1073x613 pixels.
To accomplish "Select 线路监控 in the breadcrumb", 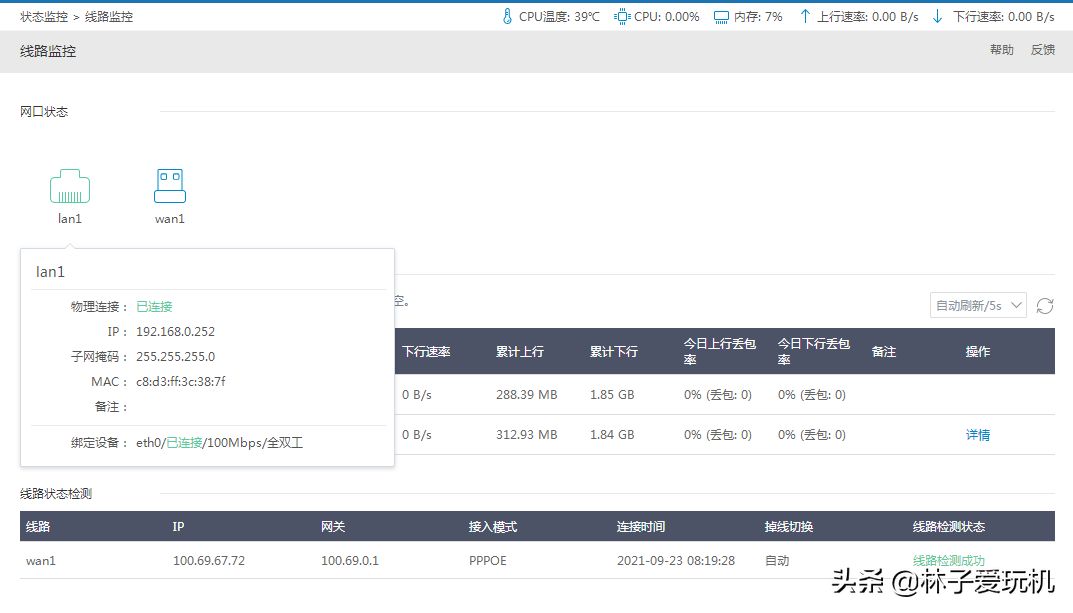I will click(x=109, y=17).
